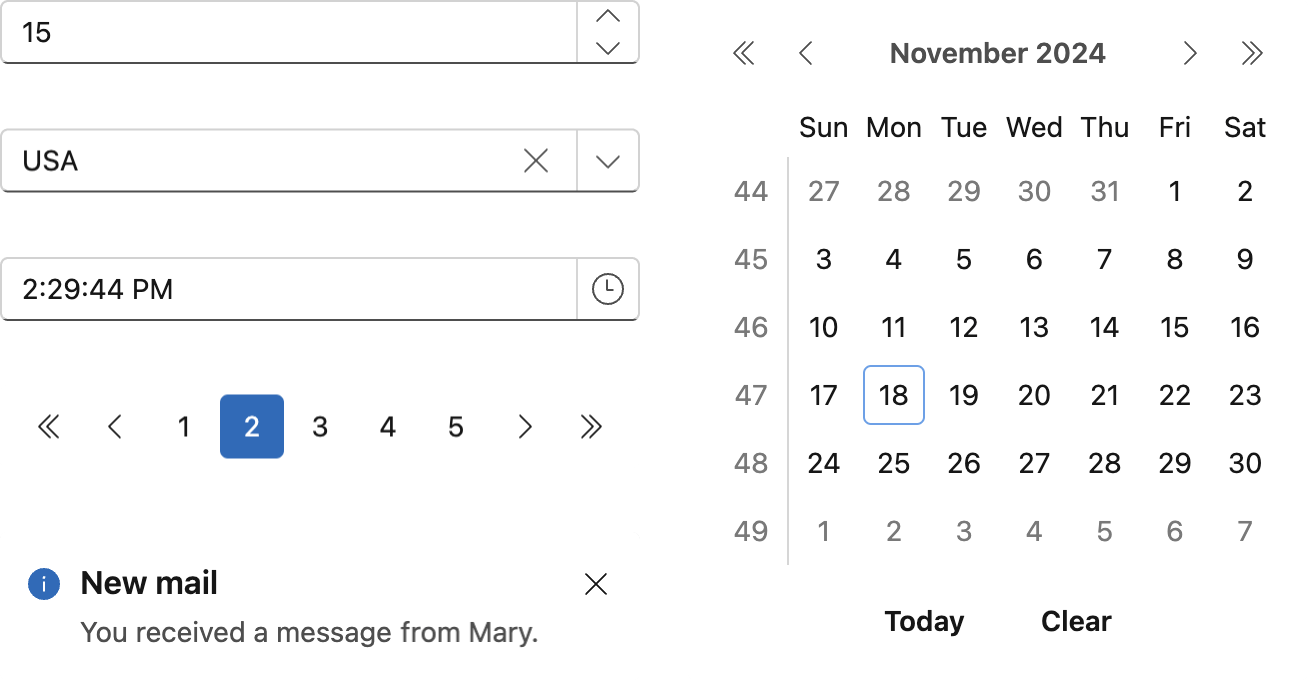The height and width of the screenshot is (680, 1308).
Task: Open the time picker clock icon
Action: click(608, 289)
